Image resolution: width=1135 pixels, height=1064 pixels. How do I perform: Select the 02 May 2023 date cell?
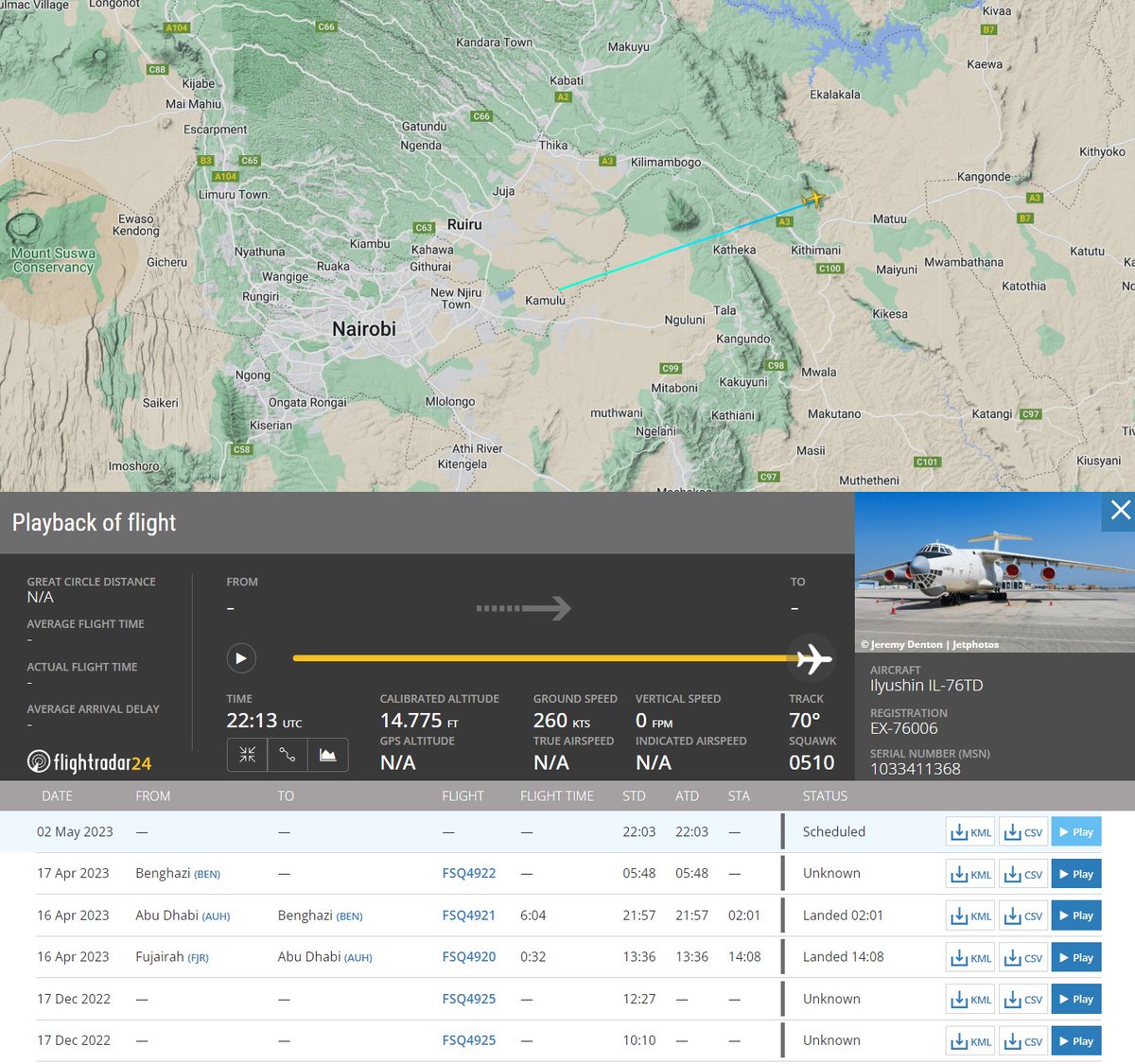coord(75,831)
